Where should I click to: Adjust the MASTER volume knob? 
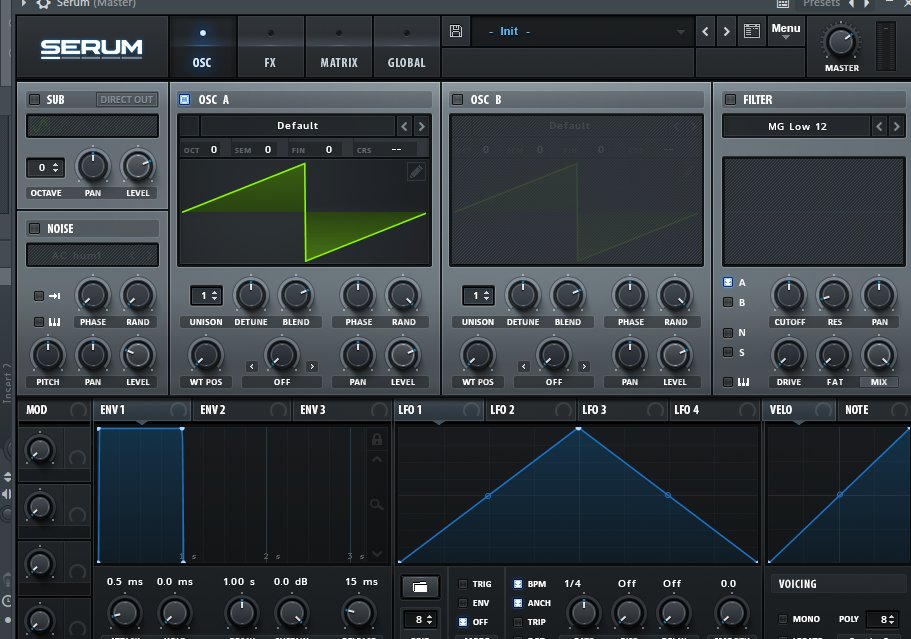coord(841,42)
